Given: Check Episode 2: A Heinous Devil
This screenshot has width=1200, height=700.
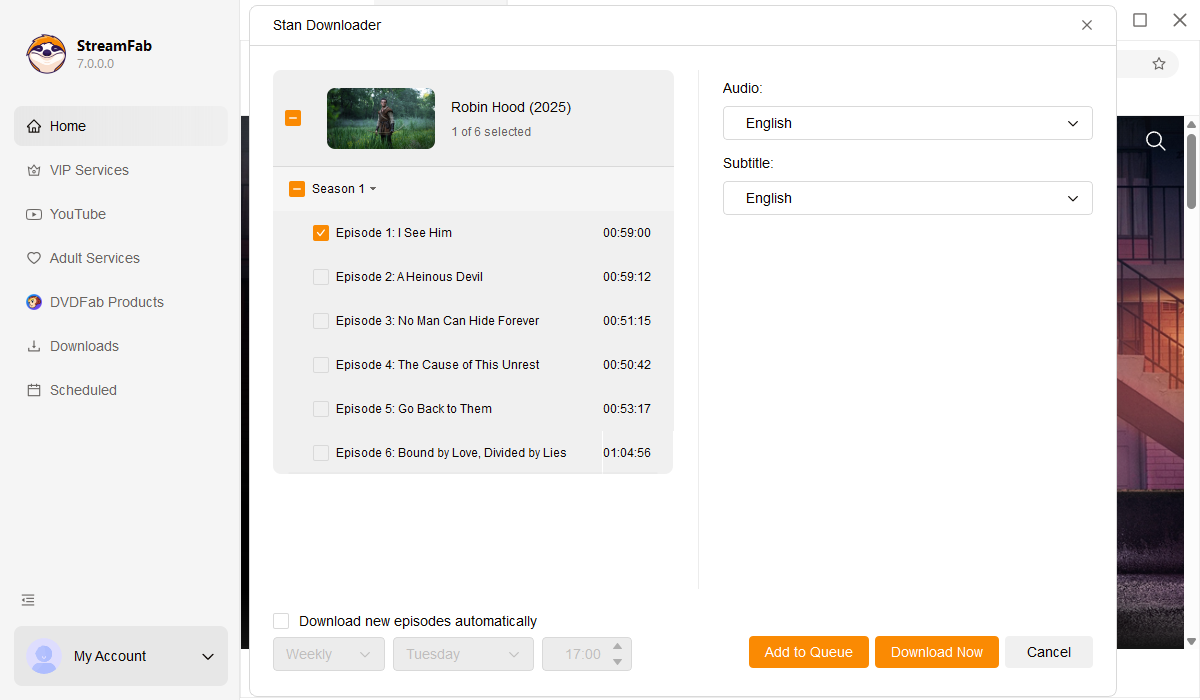Looking at the screenshot, I should click(321, 277).
